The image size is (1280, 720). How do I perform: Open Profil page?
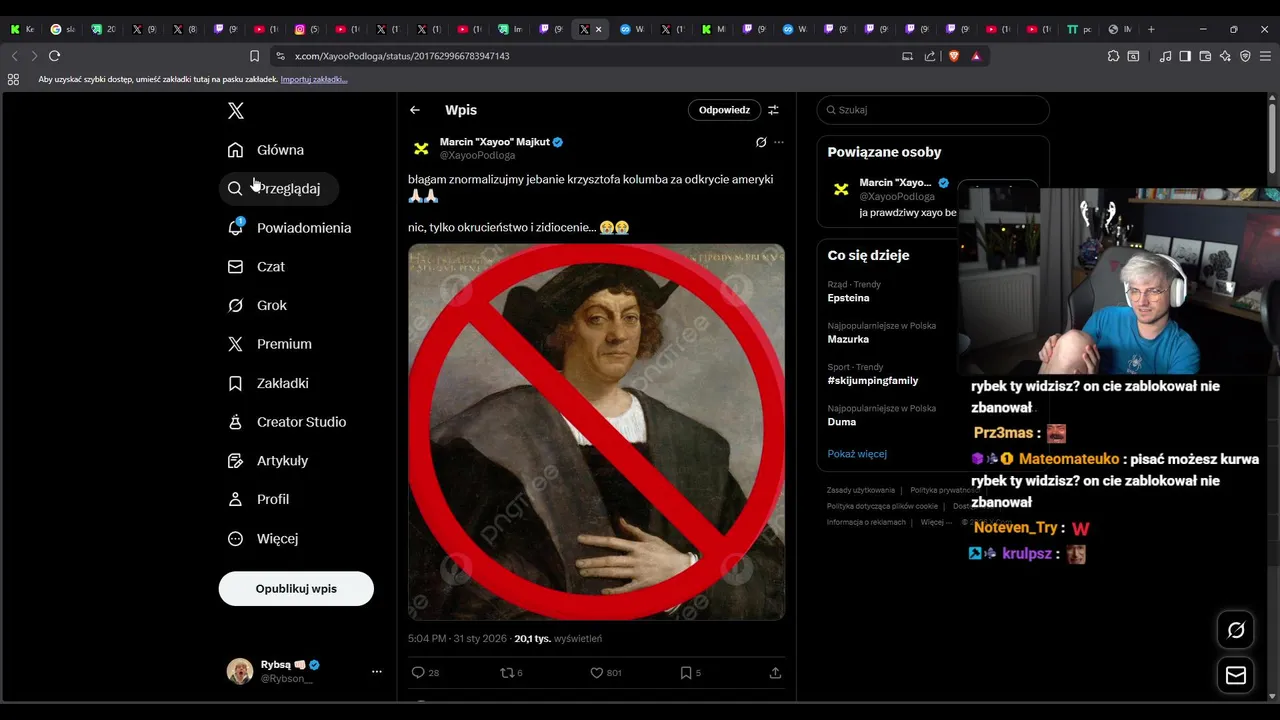click(x=259, y=499)
